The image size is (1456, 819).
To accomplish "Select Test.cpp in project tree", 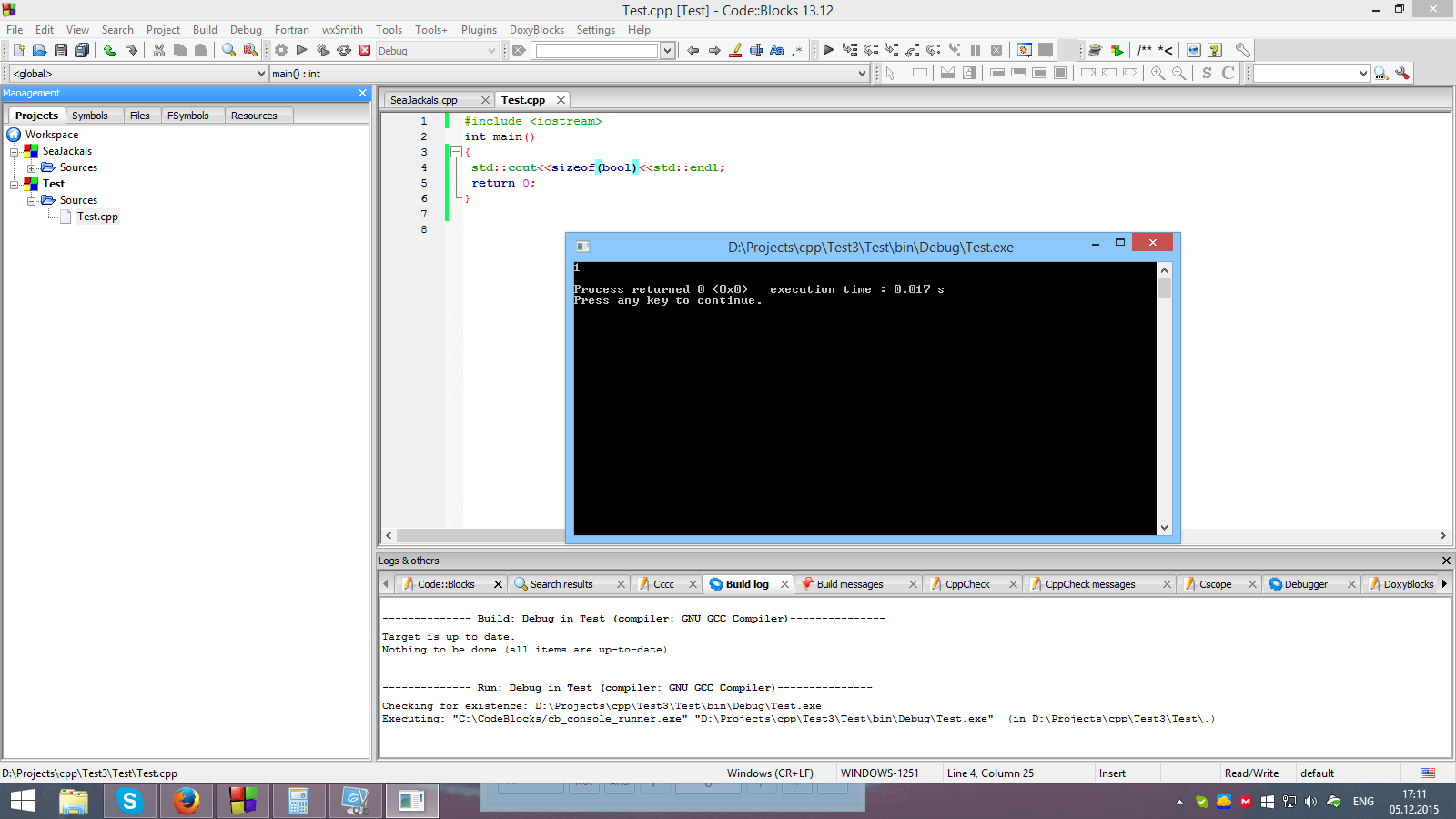I will (97, 217).
